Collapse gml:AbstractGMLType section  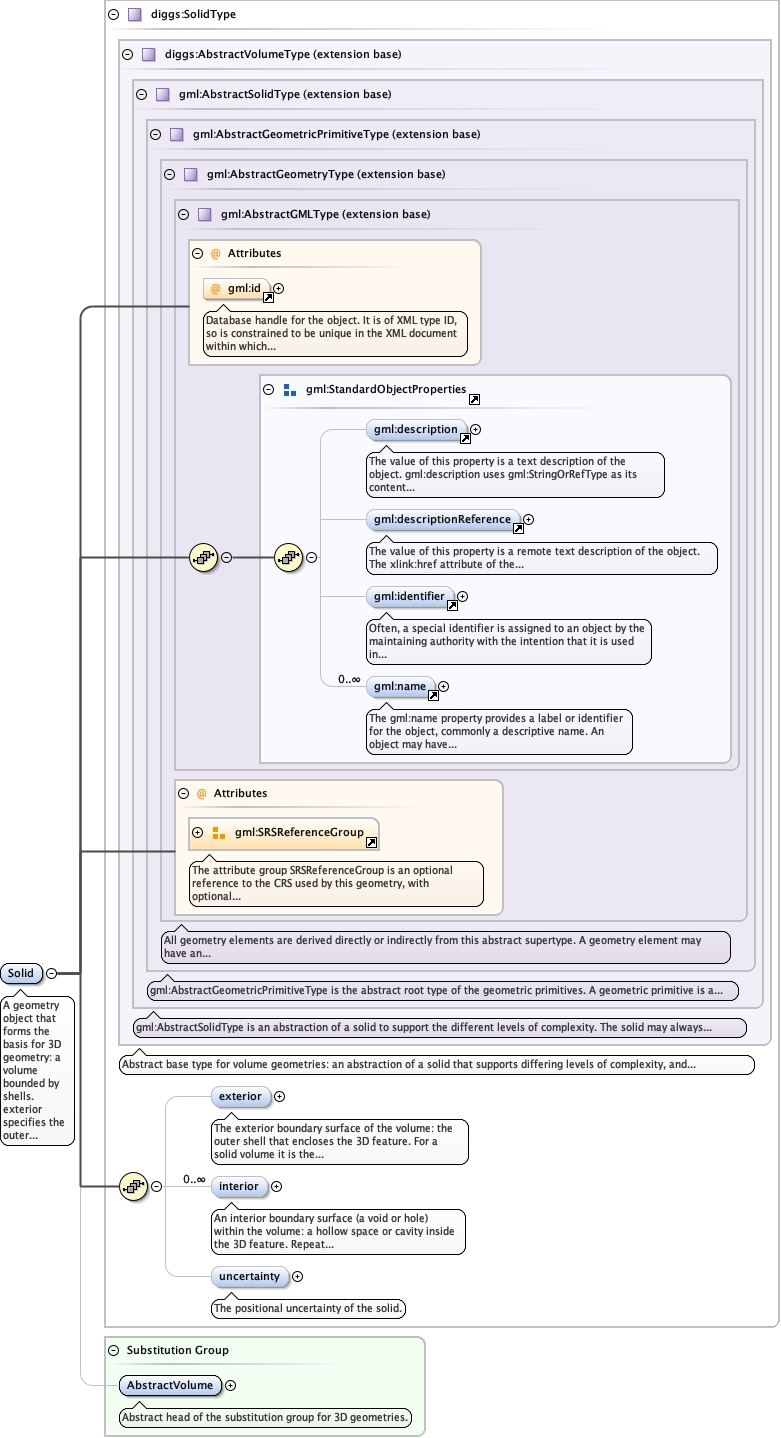(x=183, y=214)
